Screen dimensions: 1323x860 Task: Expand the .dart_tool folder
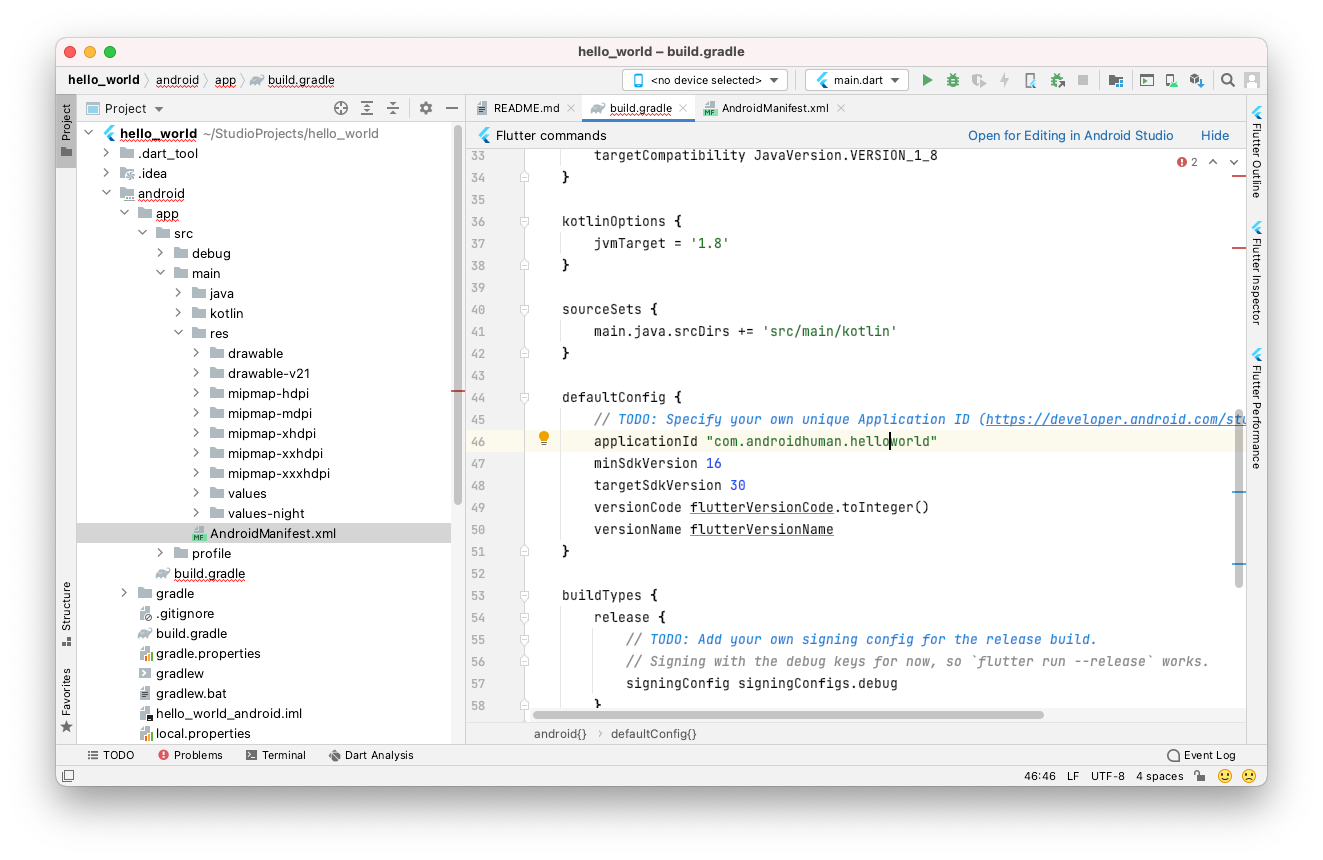[x=107, y=153]
